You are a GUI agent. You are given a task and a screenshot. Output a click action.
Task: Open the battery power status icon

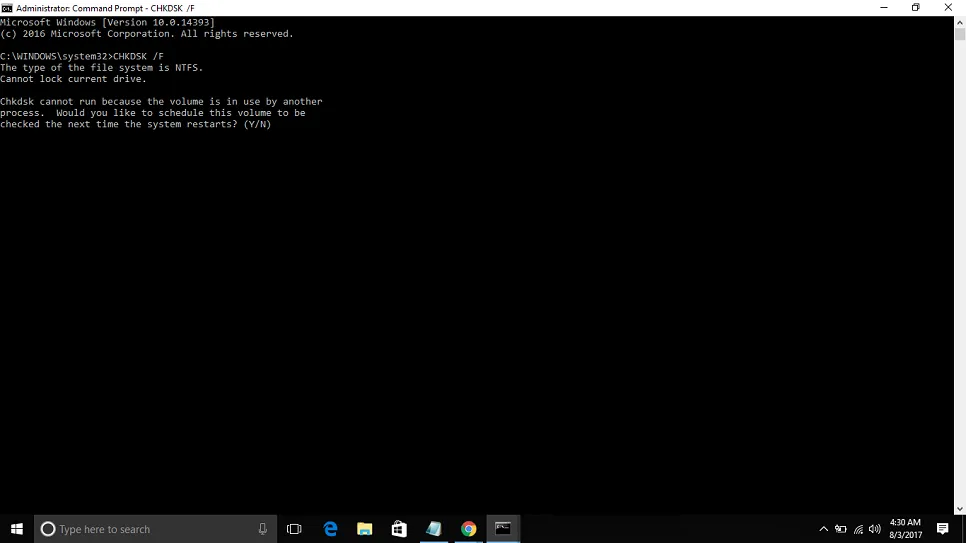pyautogui.click(x=841, y=529)
